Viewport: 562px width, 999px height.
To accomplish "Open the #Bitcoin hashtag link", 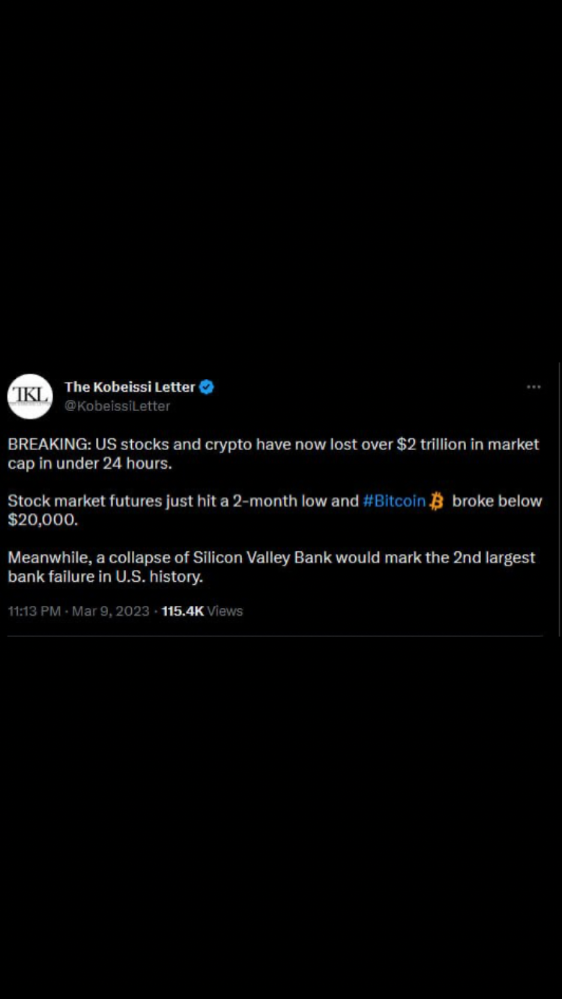I will 394,501.
